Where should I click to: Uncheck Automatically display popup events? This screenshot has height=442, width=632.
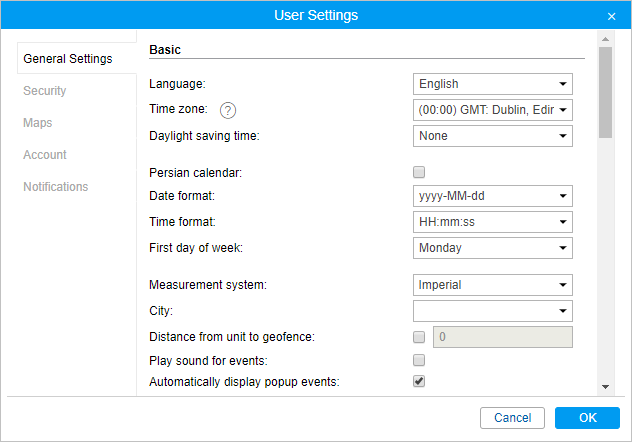pyautogui.click(x=419, y=381)
